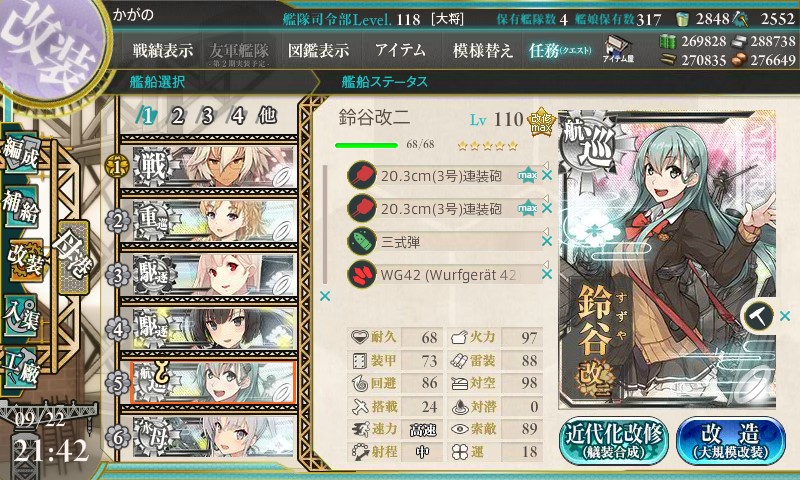Select the 水母 ship in slot 6
The image size is (800, 480).
[x=209, y=436]
